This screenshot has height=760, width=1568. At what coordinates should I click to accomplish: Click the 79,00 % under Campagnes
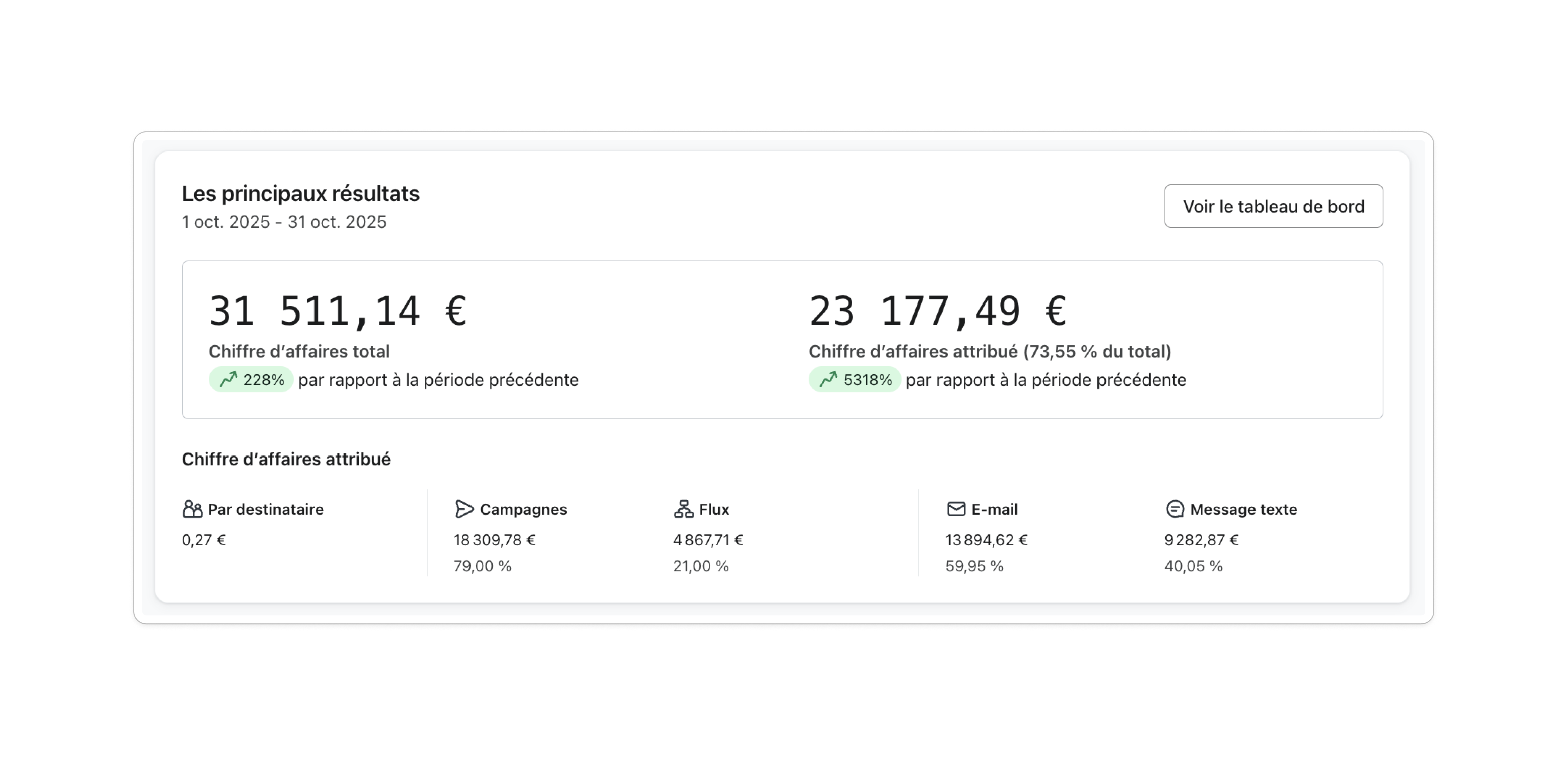pos(480,566)
